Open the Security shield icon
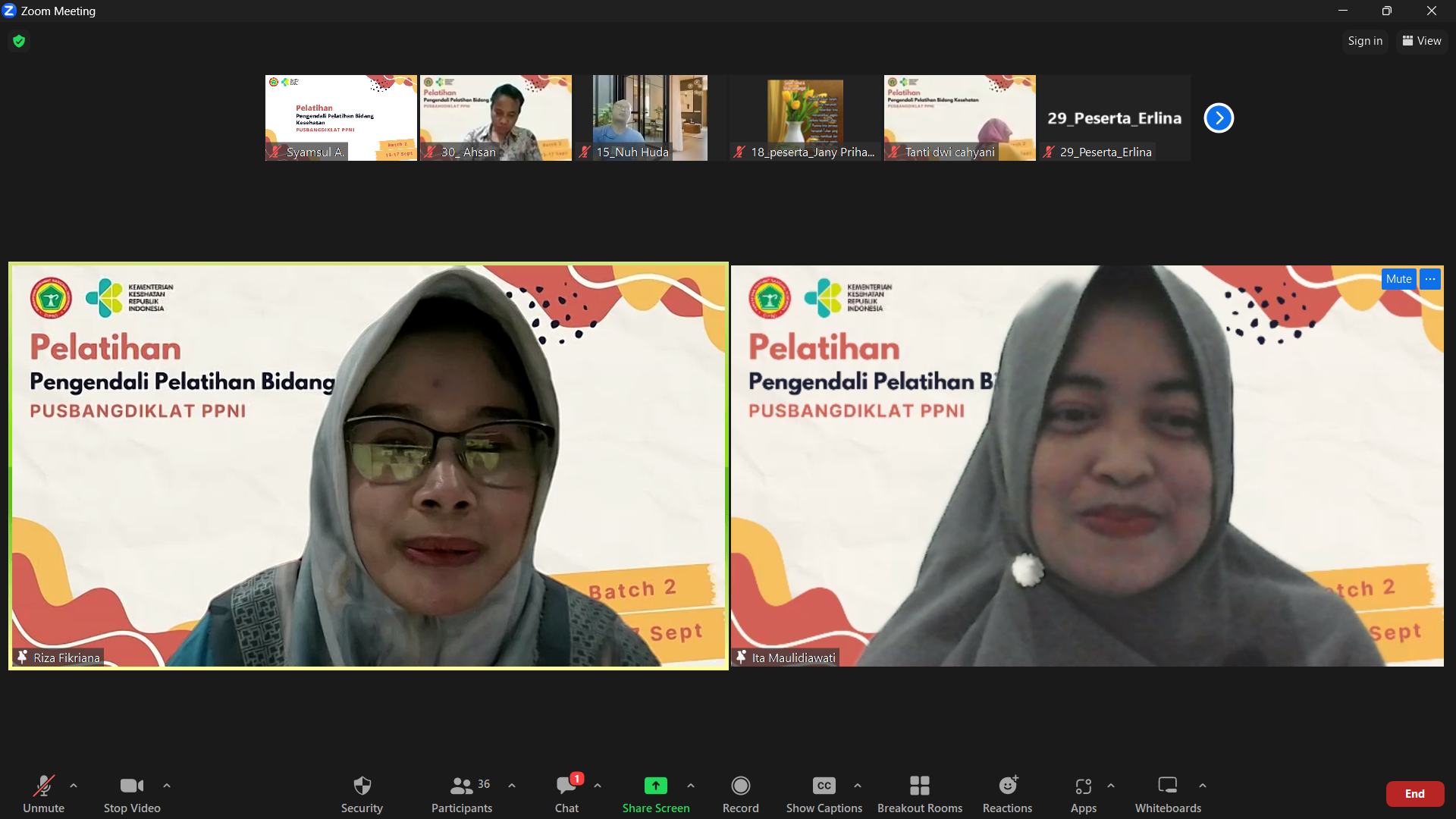This screenshot has width=1456, height=819. click(x=362, y=786)
